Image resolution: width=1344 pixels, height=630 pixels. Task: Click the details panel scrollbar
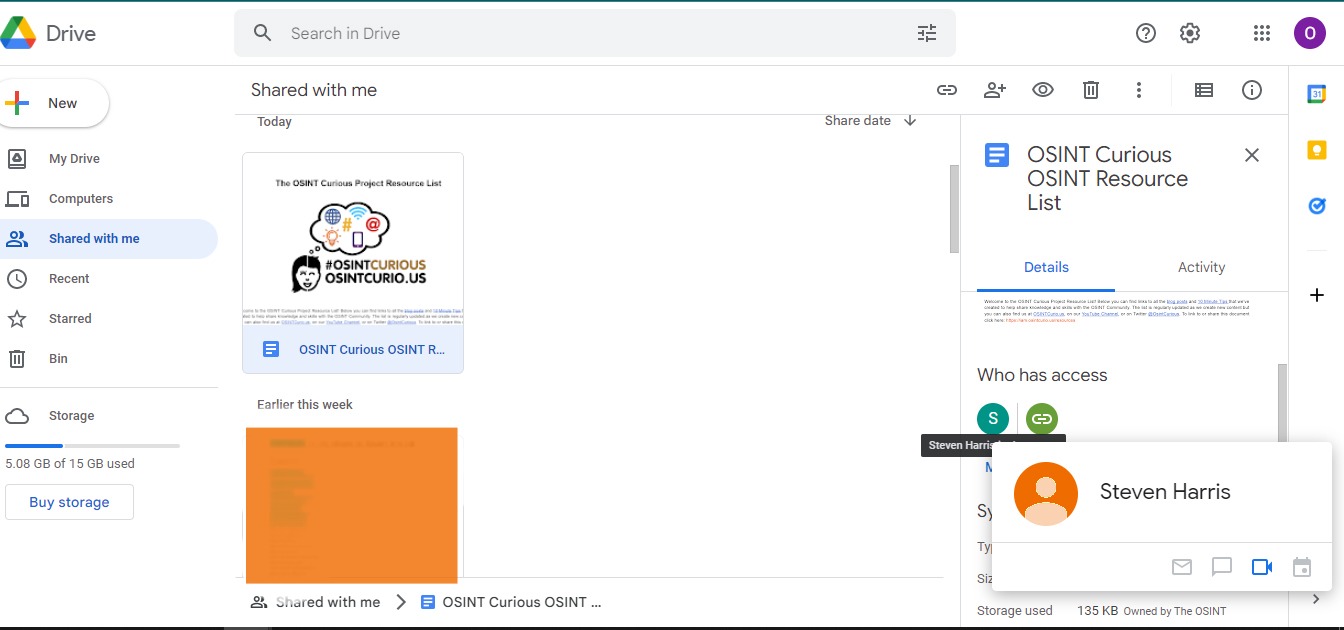1283,403
